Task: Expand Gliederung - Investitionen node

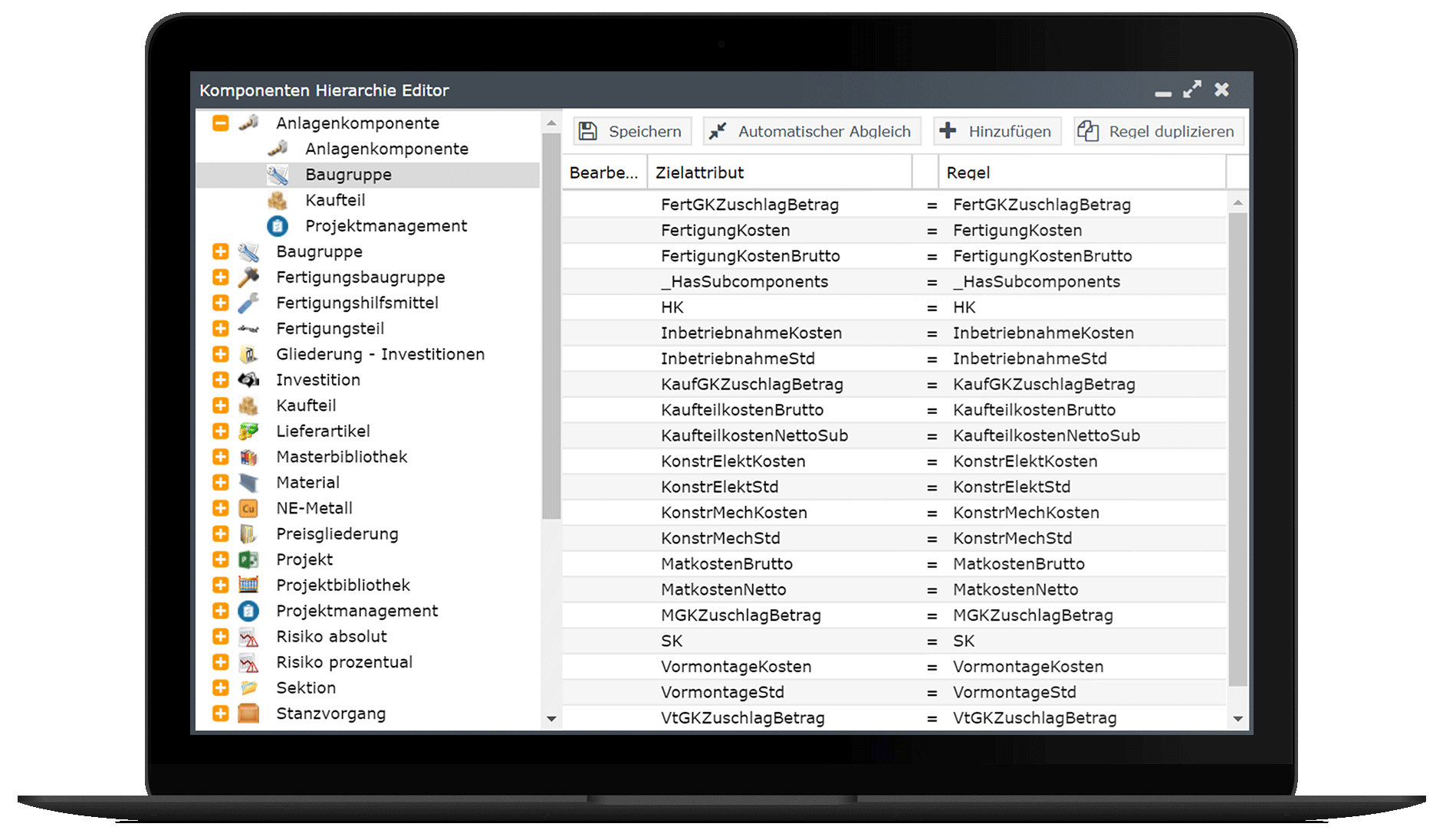Action: (x=221, y=354)
